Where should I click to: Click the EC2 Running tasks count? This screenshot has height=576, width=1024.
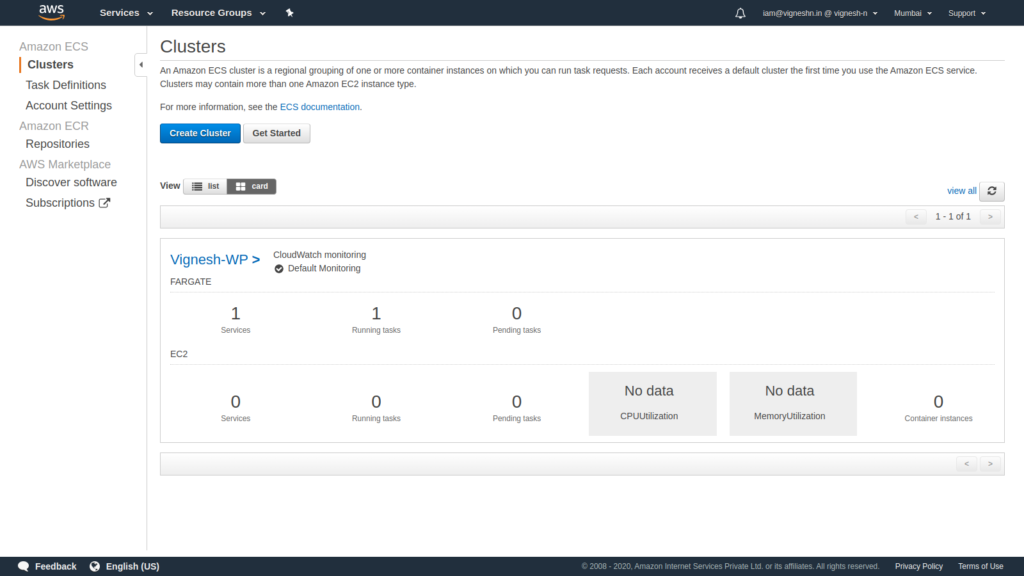point(376,402)
